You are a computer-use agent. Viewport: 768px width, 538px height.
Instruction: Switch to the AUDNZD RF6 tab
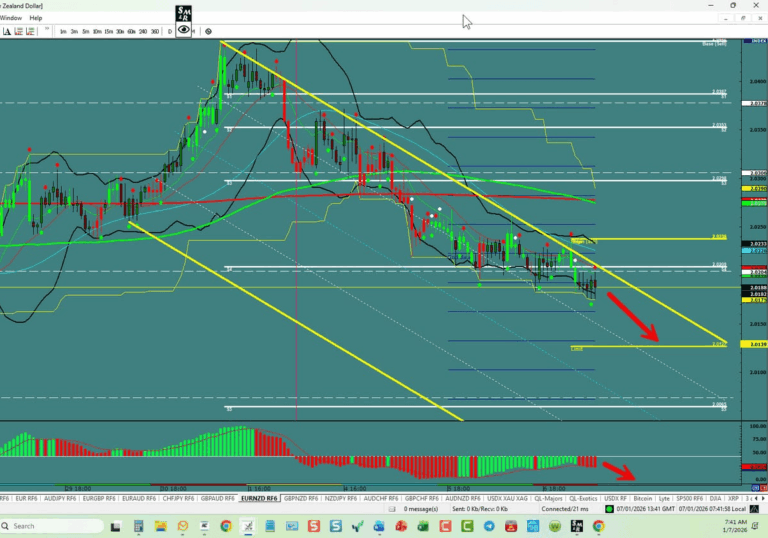tap(462, 498)
